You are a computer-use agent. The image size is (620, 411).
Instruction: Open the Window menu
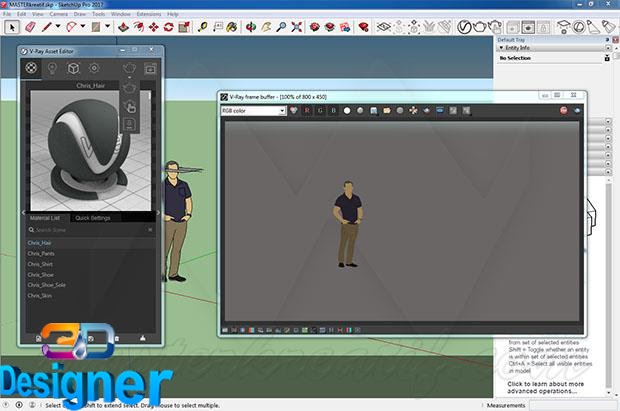tap(121, 14)
